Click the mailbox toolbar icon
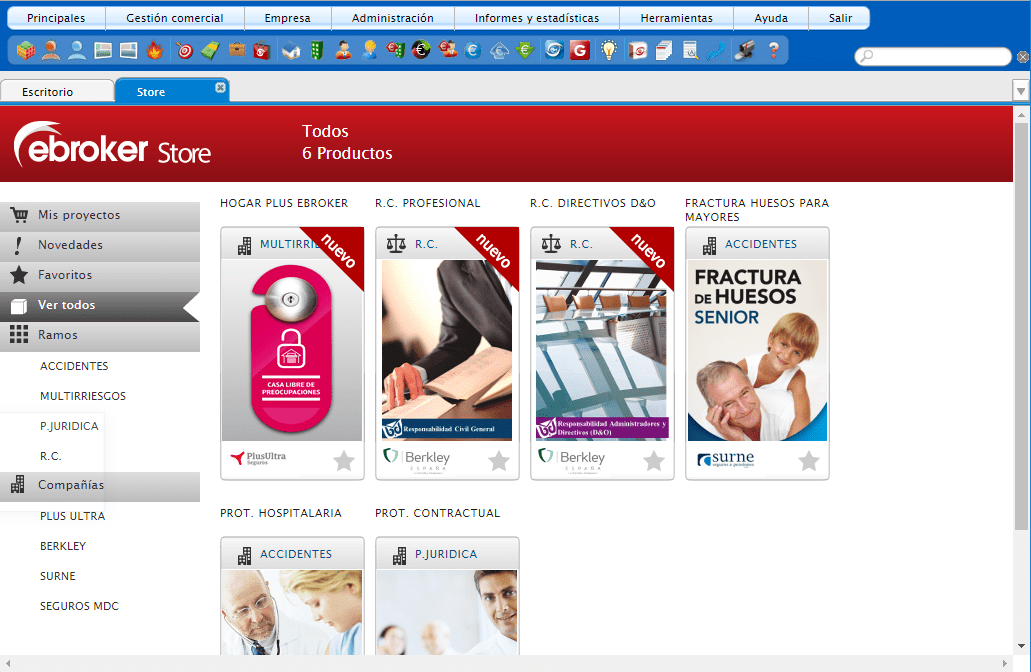Image resolution: width=1031 pixels, height=672 pixels. click(744, 51)
